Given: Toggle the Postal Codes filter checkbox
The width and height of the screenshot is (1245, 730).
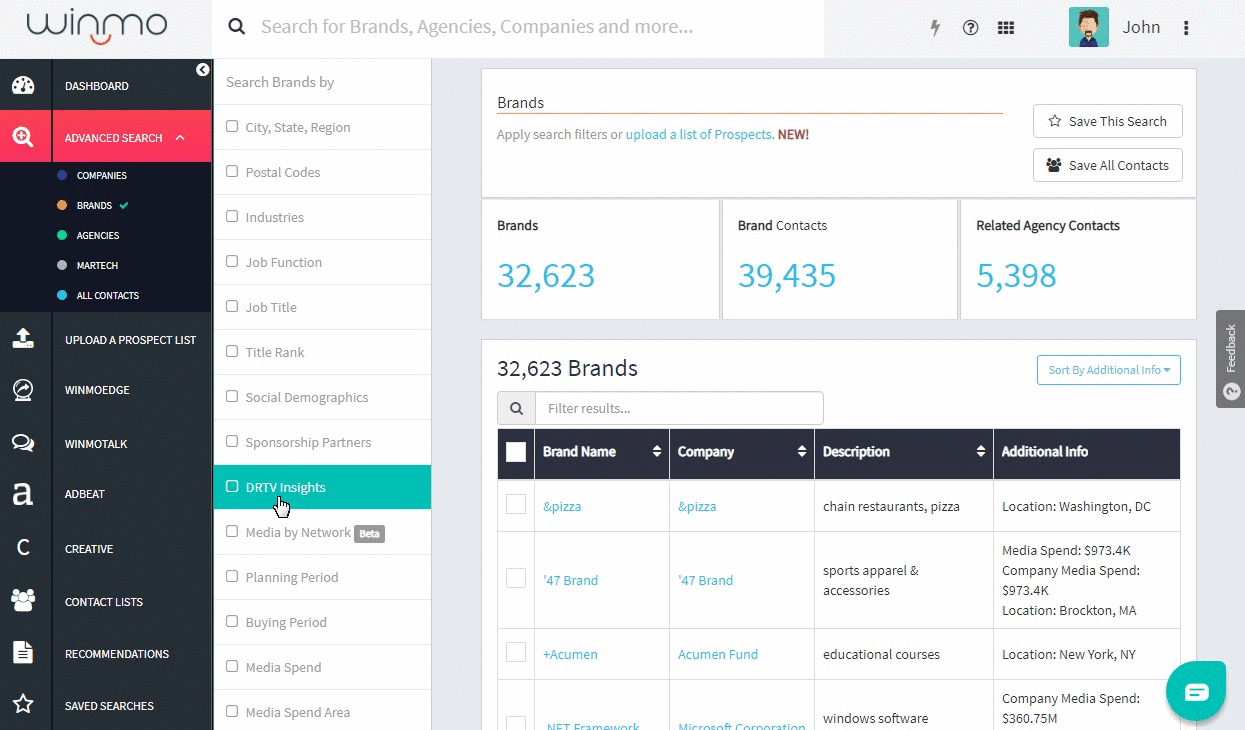Looking at the screenshot, I should pos(232,172).
